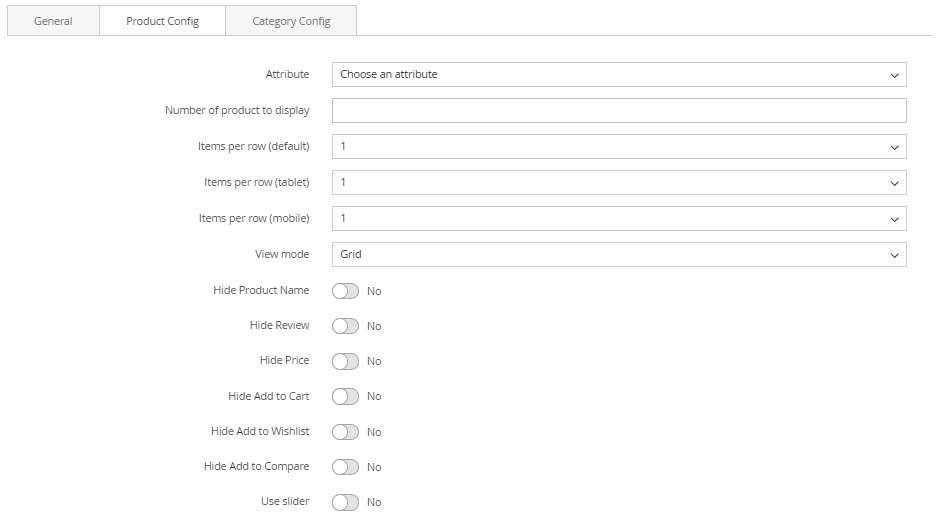Switch to the Product Config tab
This screenshot has width=943, height=531.
pyautogui.click(x=162, y=21)
